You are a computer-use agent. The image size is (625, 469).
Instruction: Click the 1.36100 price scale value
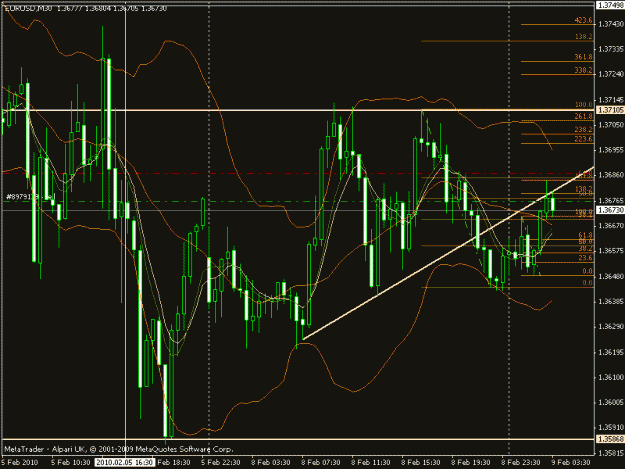pyautogui.click(x=611, y=377)
